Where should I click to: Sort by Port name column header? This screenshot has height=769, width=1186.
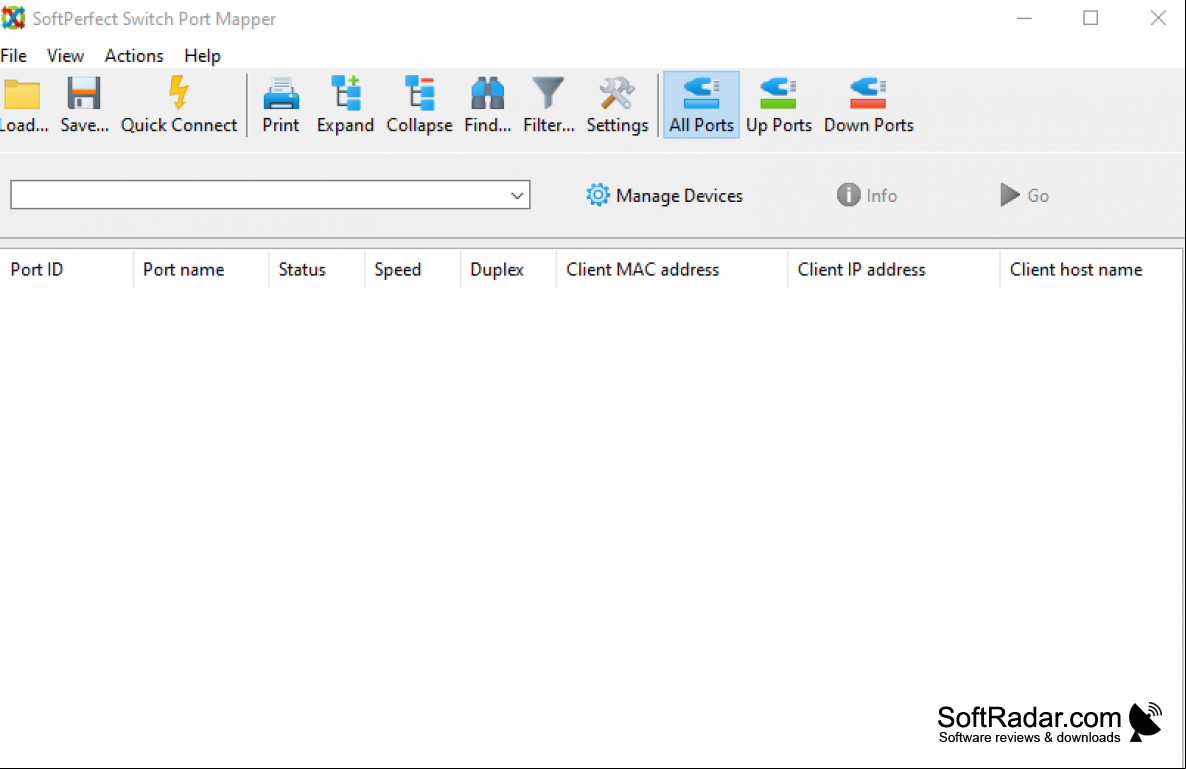point(200,269)
